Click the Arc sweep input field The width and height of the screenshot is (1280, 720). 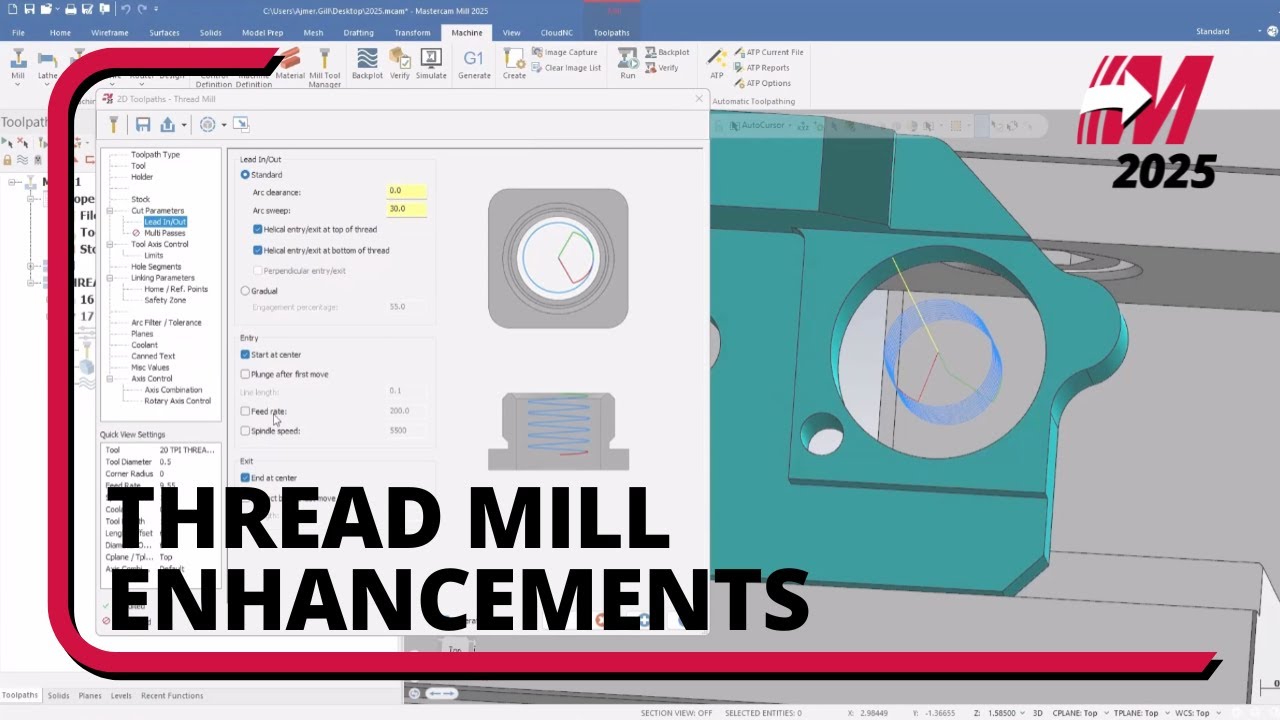407,210
